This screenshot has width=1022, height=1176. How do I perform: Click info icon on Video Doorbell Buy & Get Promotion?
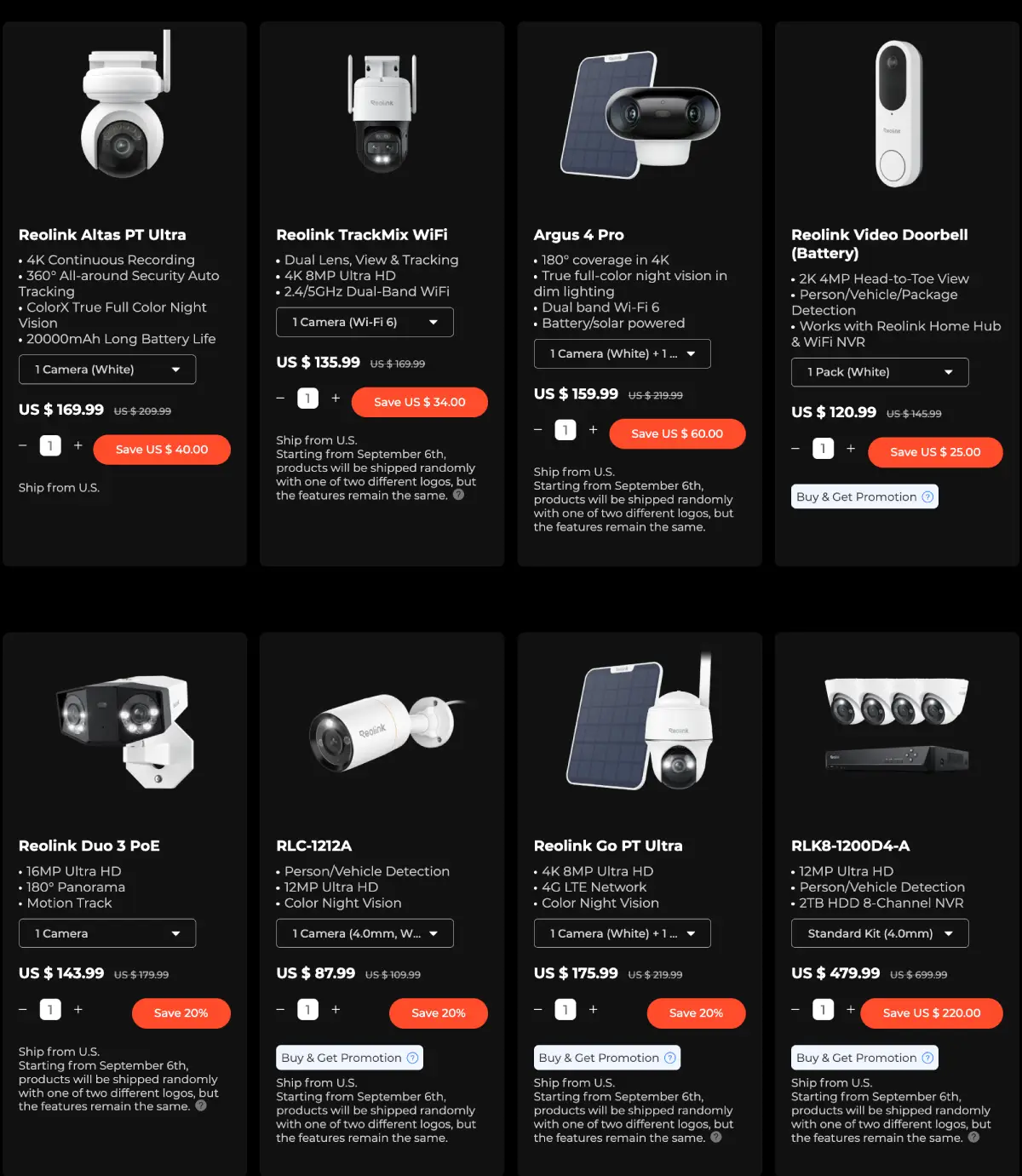point(927,496)
